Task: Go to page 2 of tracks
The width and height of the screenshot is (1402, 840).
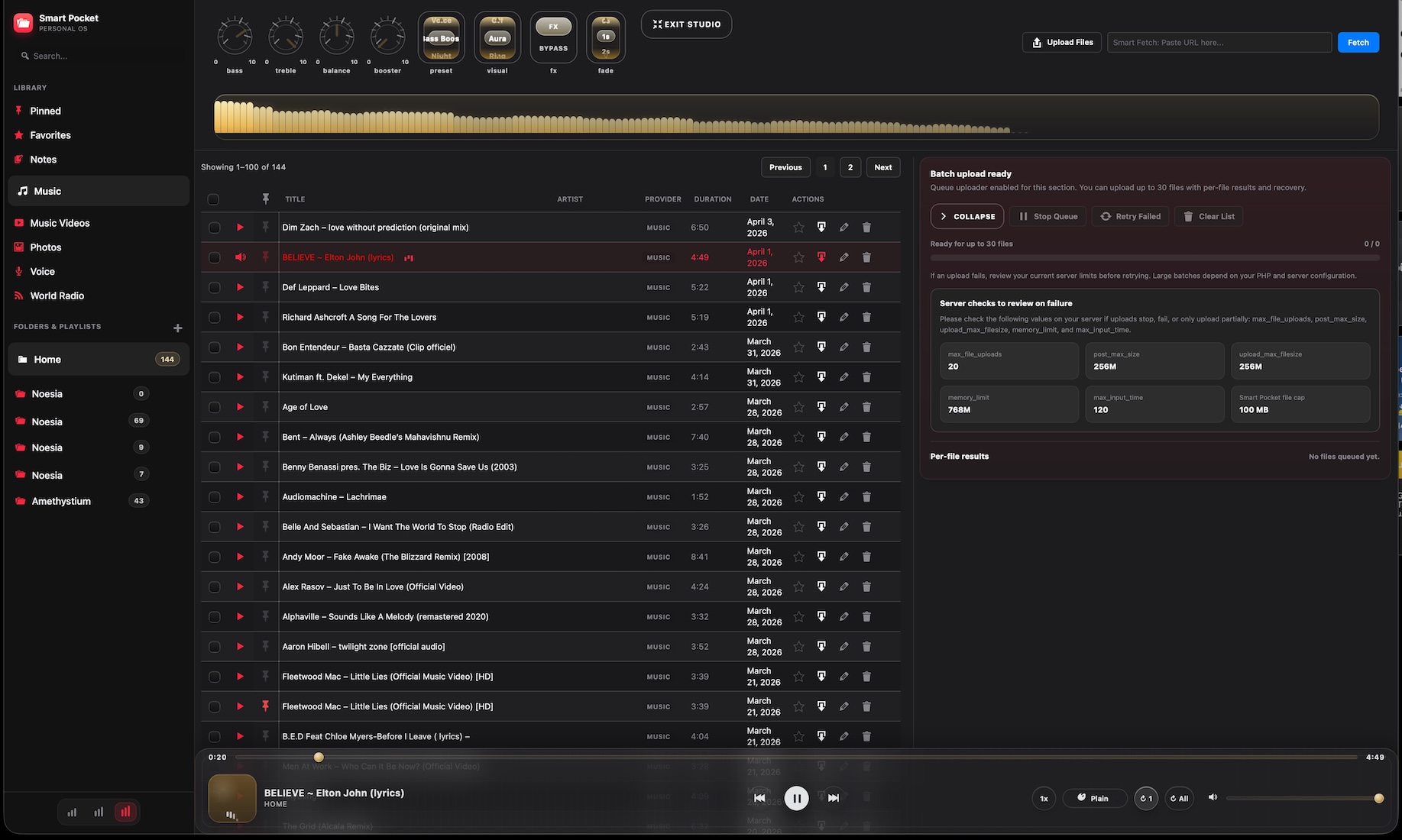Action: click(x=850, y=167)
